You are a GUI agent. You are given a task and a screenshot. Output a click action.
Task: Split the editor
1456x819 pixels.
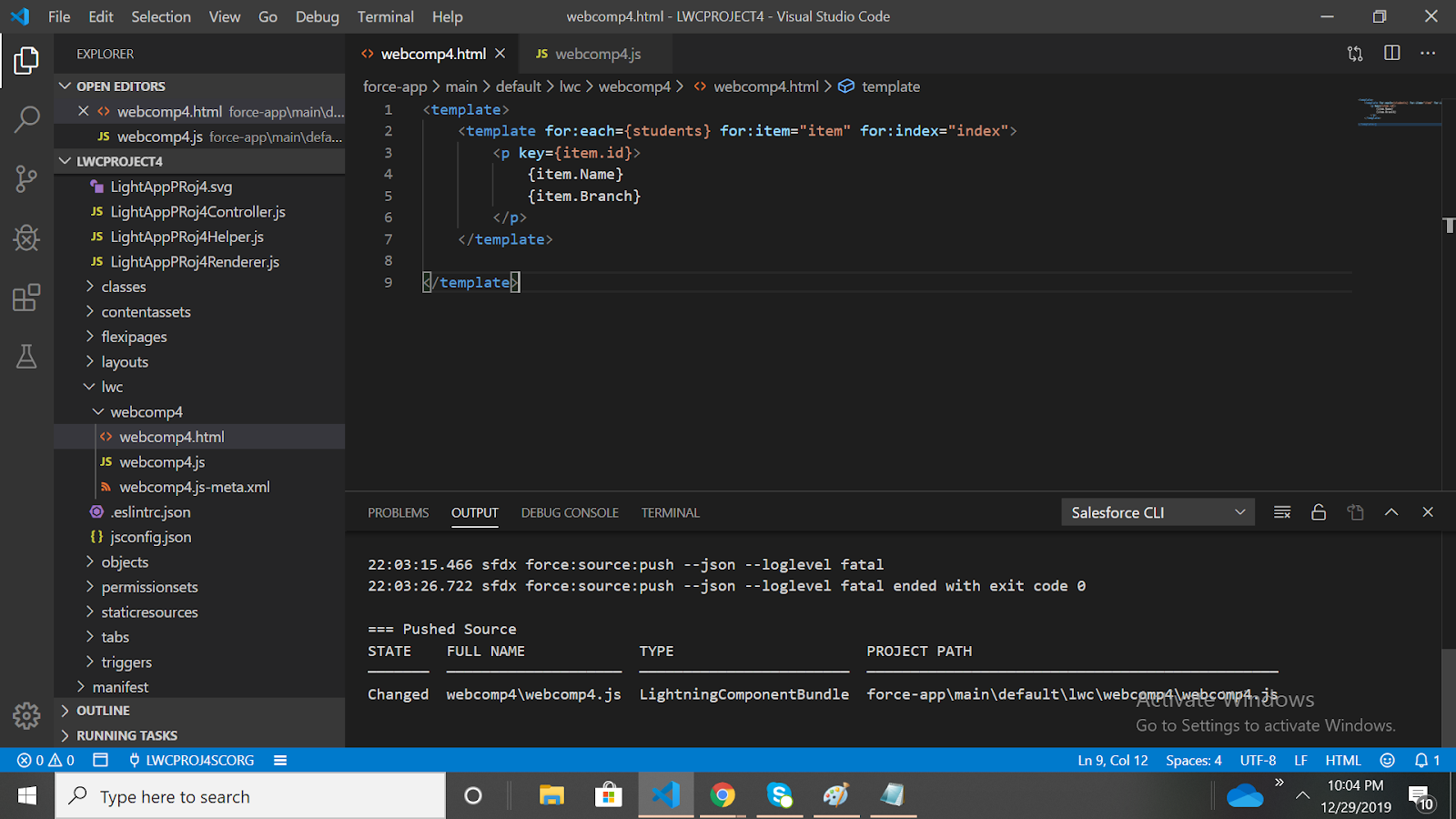click(x=1391, y=53)
